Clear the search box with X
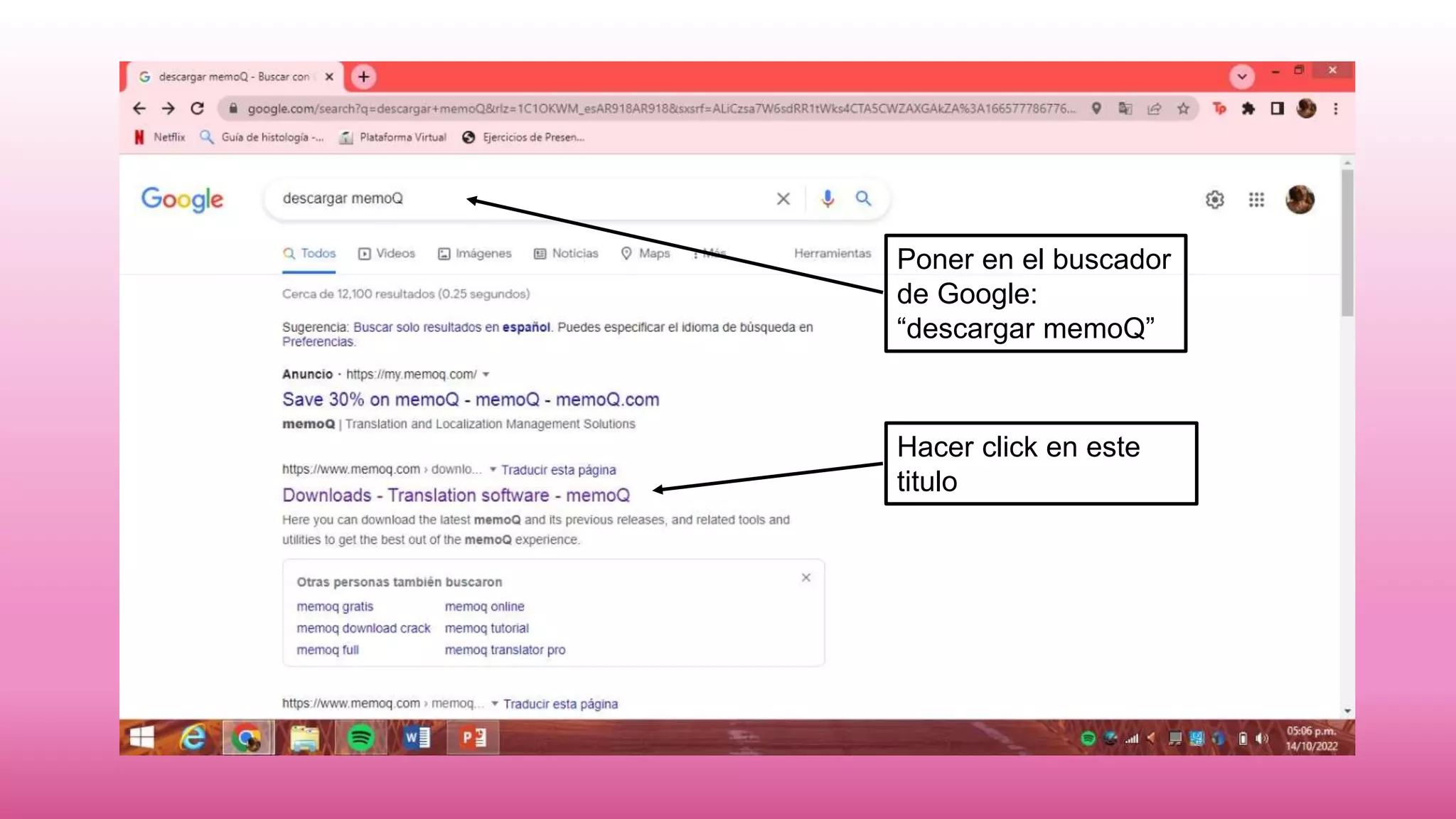Screen dimensions: 1456x819 (x=783, y=199)
